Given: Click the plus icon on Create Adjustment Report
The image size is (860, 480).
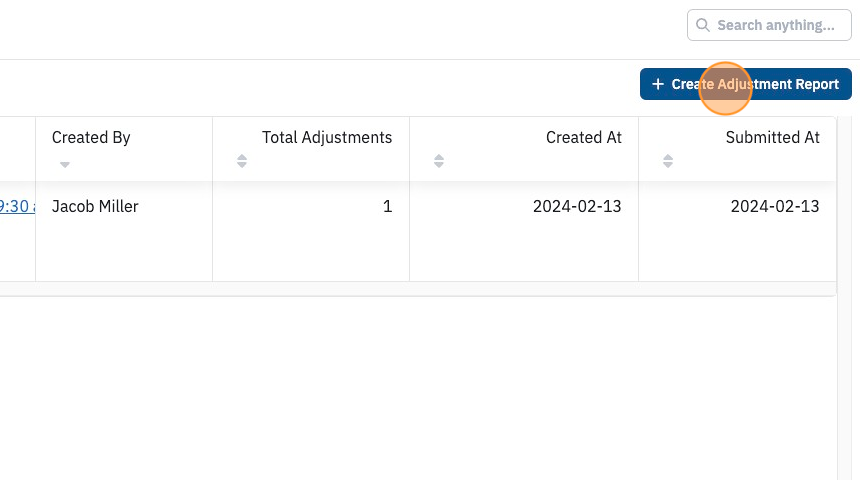Looking at the screenshot, I should click(x=658, y=84).
